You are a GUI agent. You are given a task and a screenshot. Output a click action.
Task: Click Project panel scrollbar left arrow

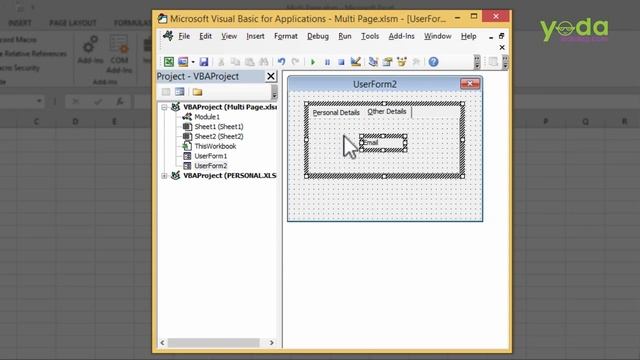[162, 342]
